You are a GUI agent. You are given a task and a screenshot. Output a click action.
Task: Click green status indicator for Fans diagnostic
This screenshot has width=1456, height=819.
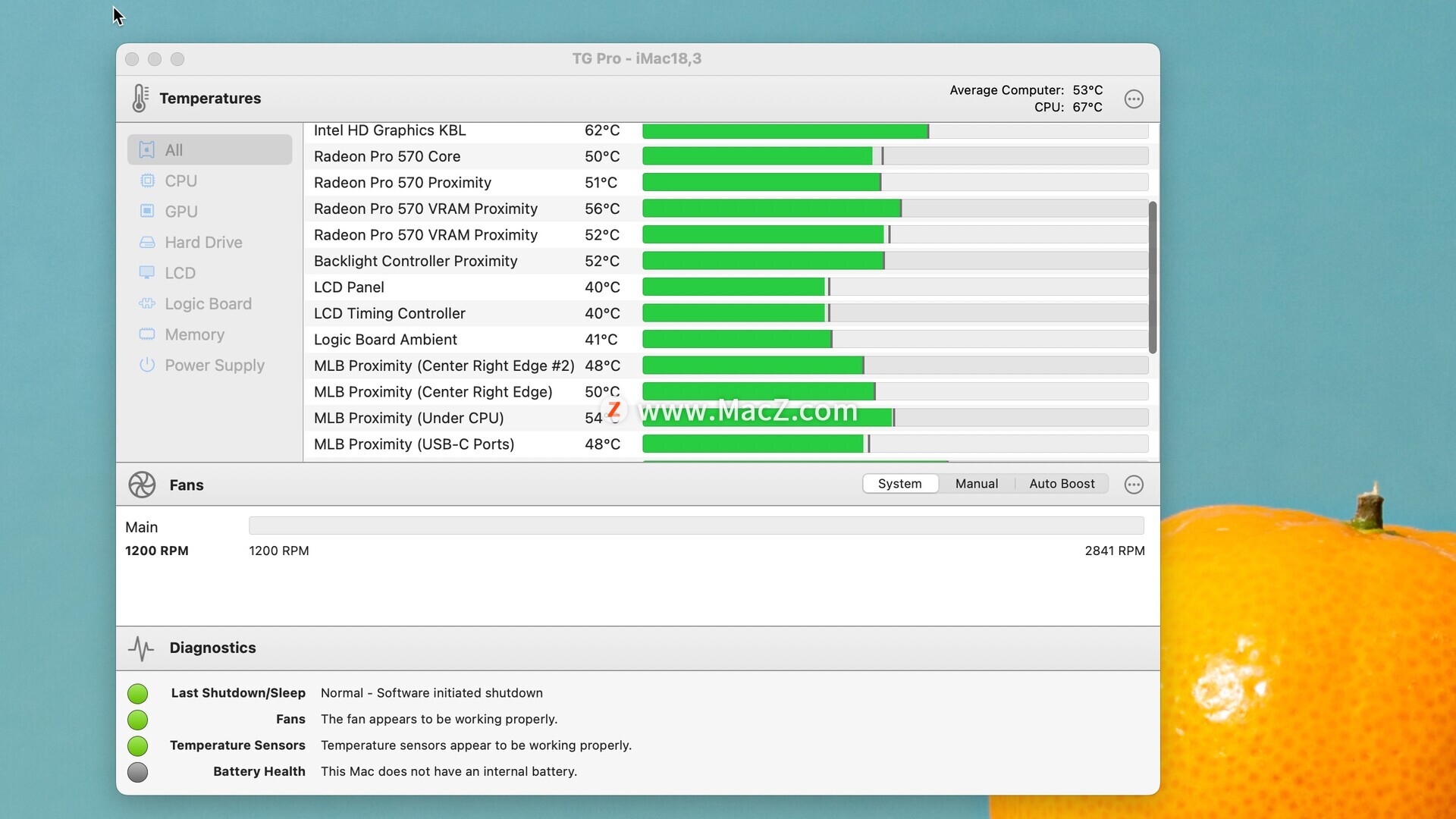coord(137,720)
